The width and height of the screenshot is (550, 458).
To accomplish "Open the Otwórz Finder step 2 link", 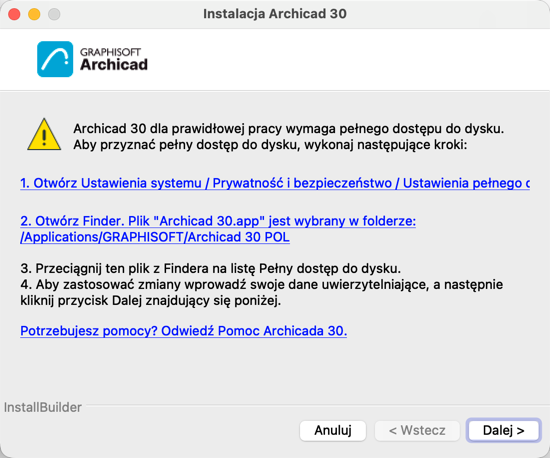I will pyautogui.click(x=218, y=221).
